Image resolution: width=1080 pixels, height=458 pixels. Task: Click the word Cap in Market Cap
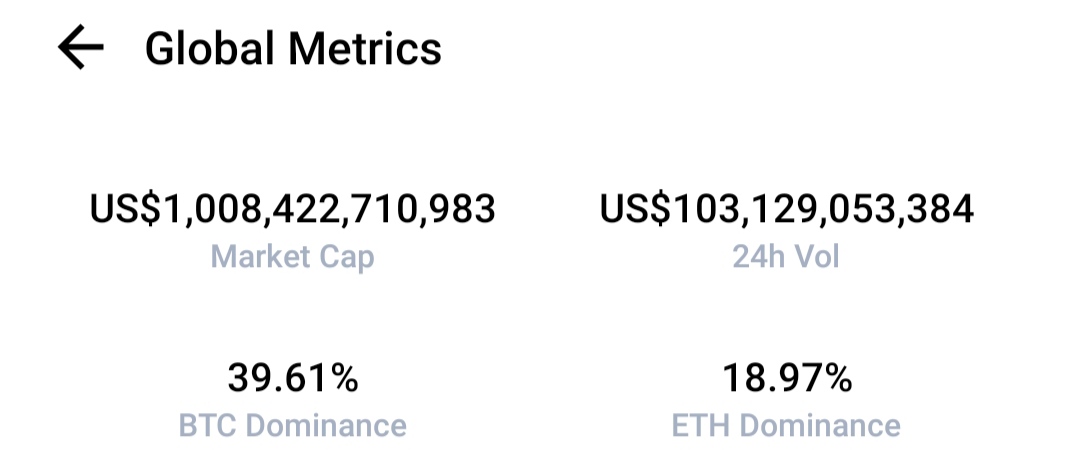point(347,258)
